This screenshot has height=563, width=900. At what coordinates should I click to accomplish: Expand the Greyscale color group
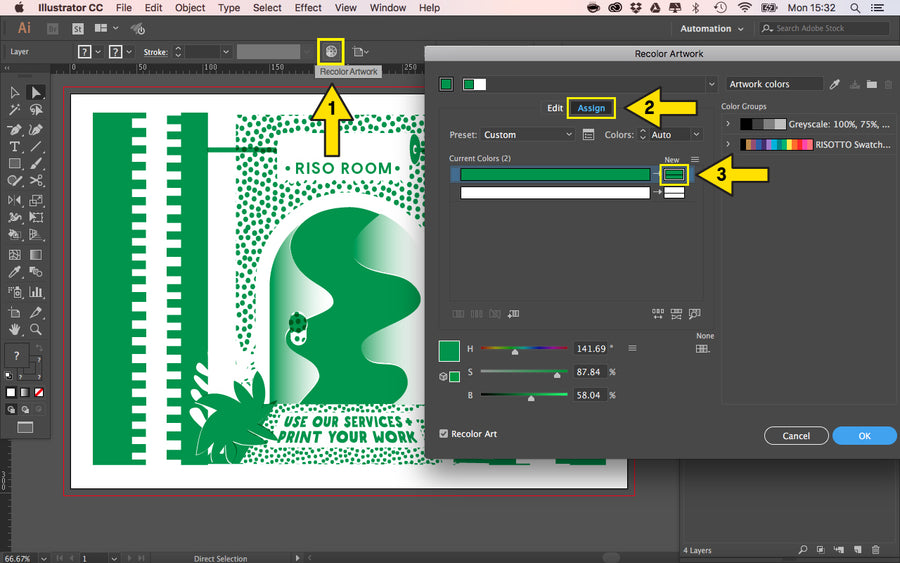[x=728, y=123]
